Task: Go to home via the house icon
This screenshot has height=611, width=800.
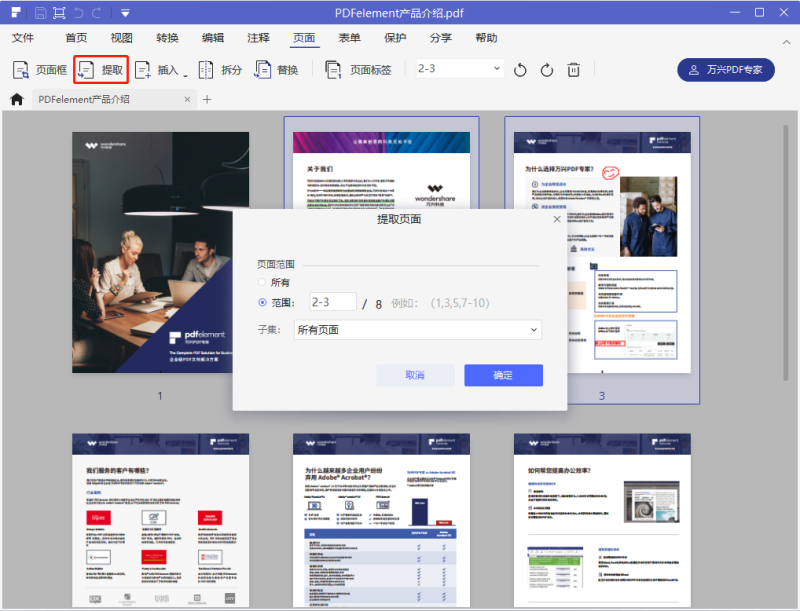Action: point(16,99)
